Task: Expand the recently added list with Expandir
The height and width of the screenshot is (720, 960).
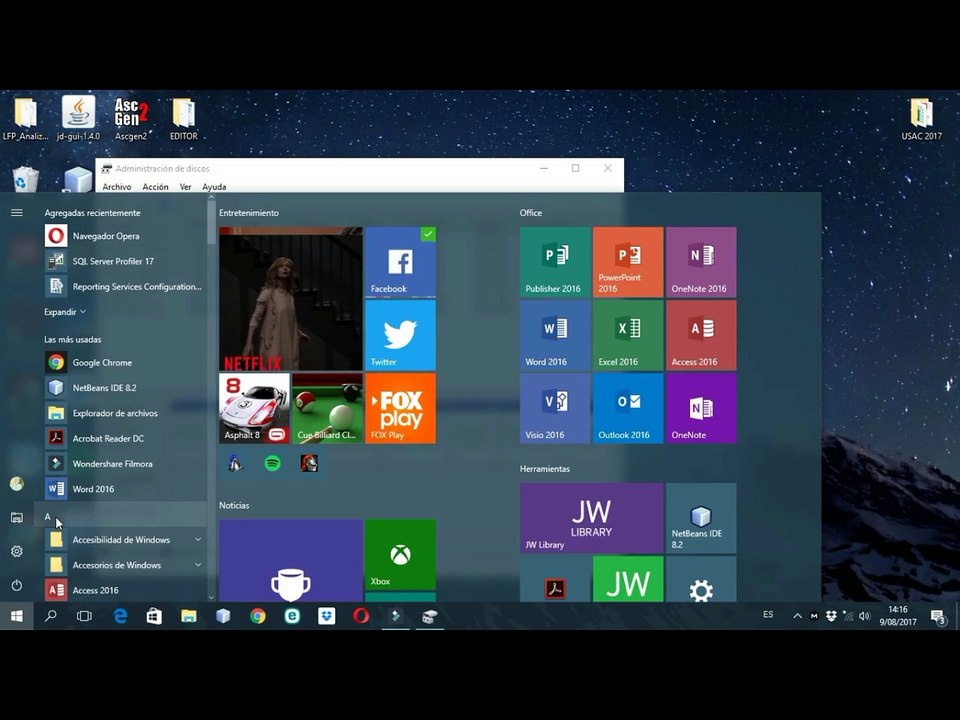Action: tap(65, 312)
